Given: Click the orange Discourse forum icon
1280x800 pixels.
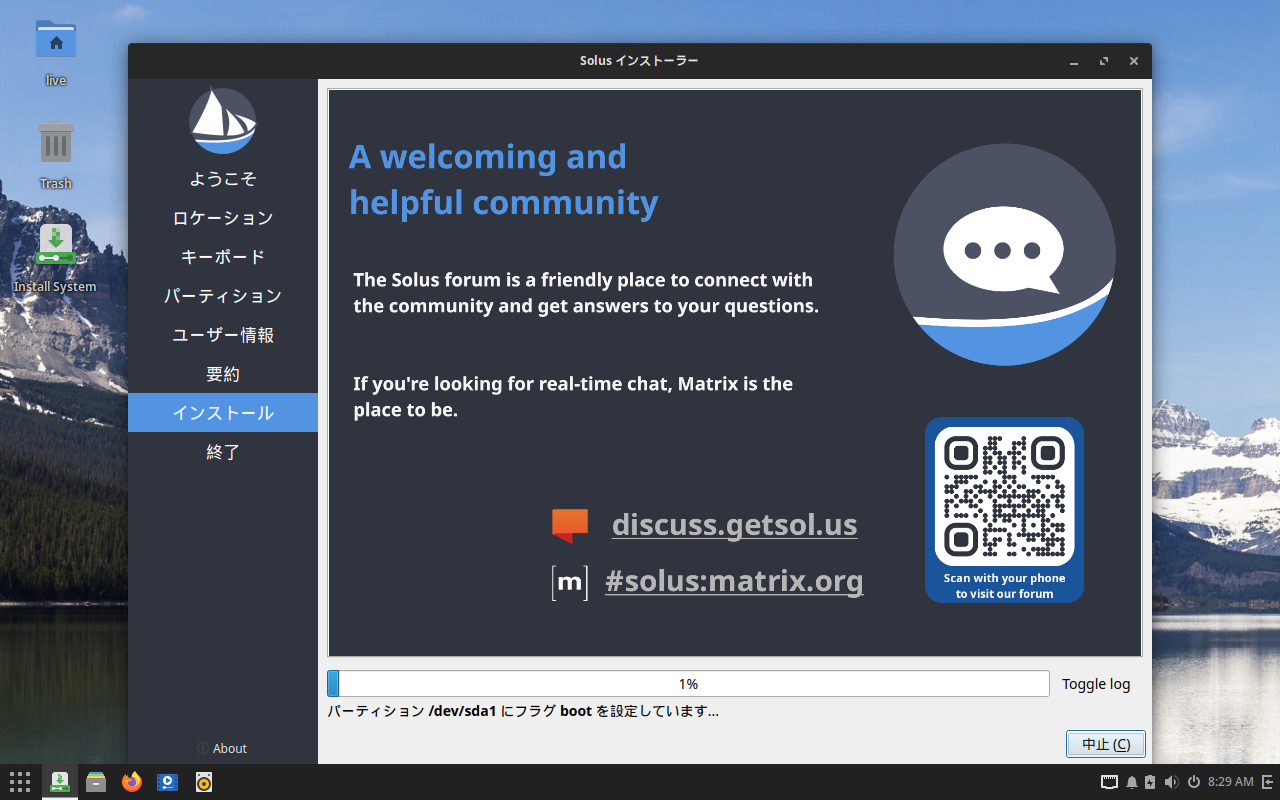Looking at the screenshot, I should point(570,525).
